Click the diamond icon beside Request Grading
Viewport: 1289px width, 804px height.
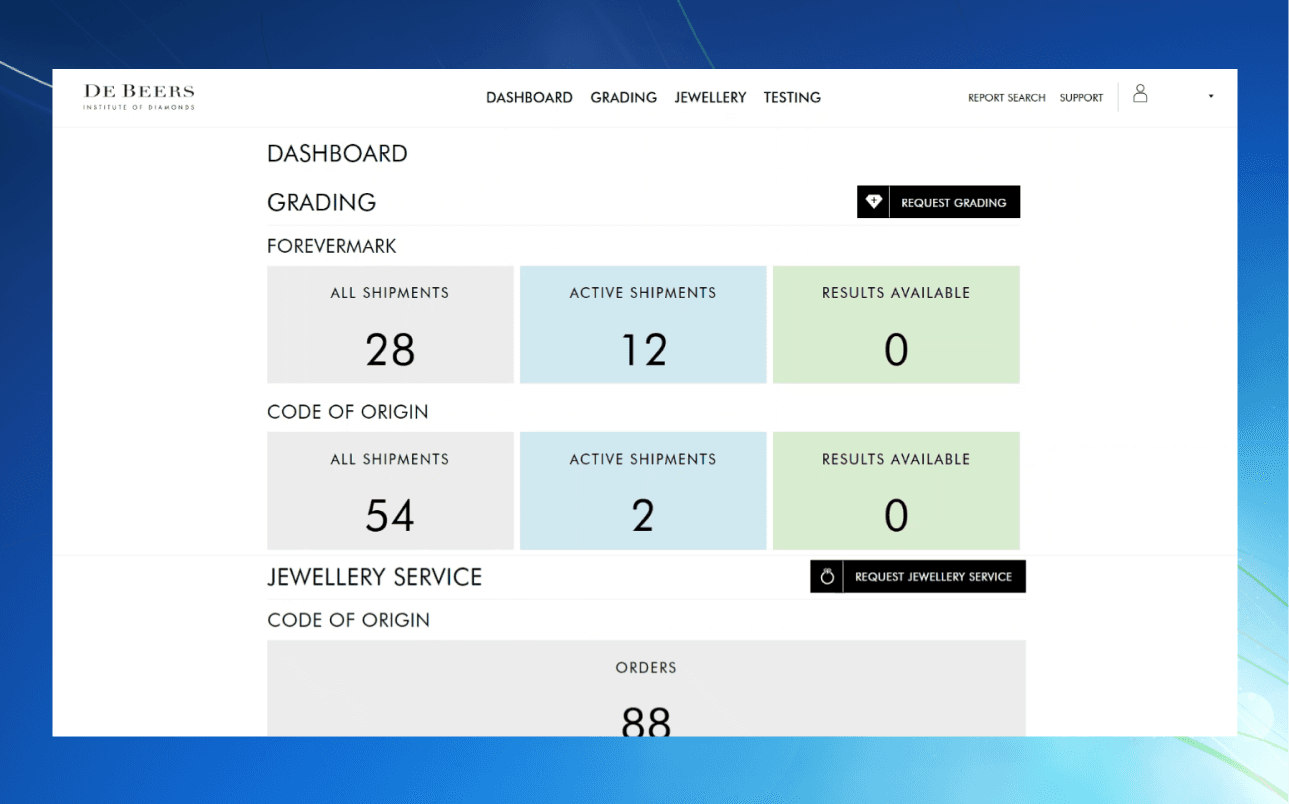[x=873, y=202]
